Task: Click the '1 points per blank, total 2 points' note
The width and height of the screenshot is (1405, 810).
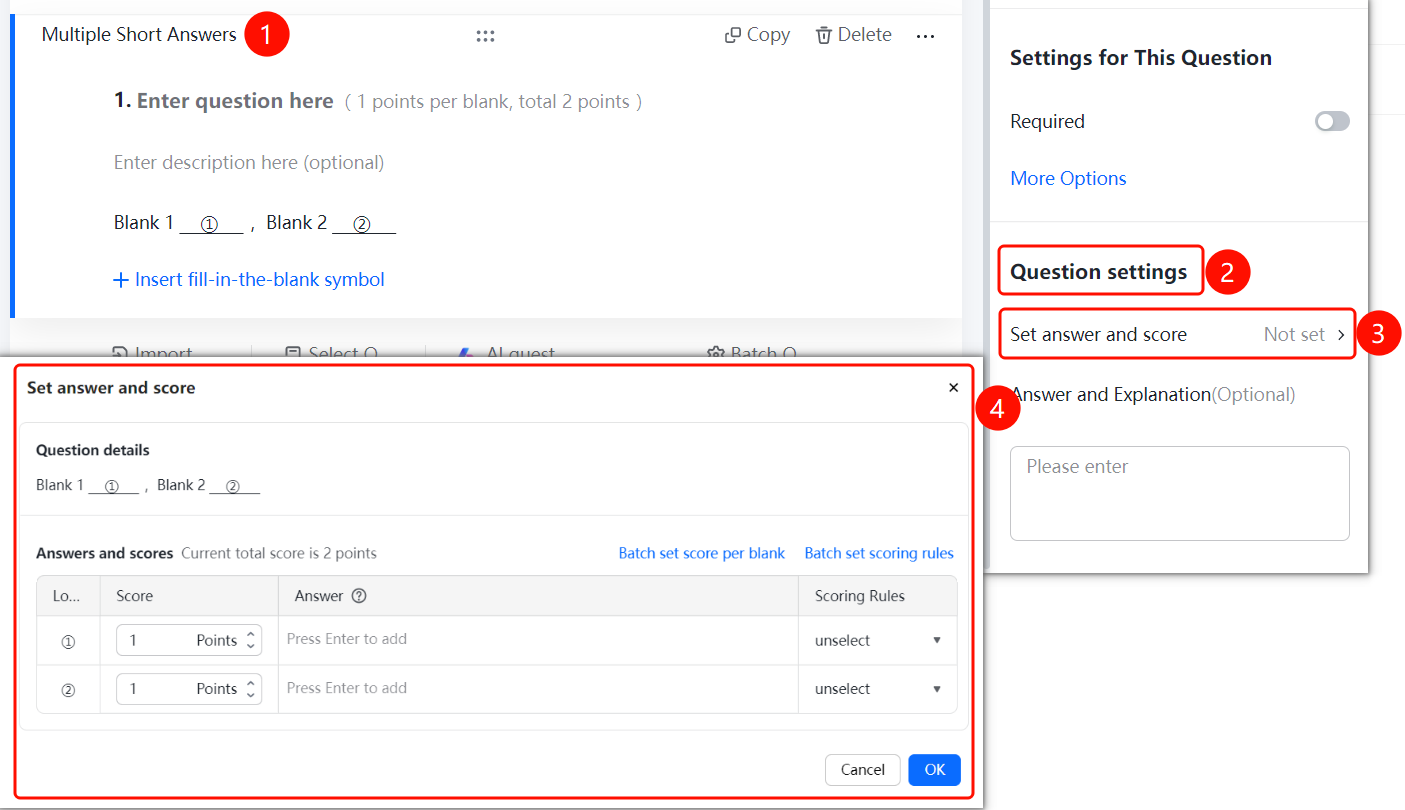Action: click(493, 102)
